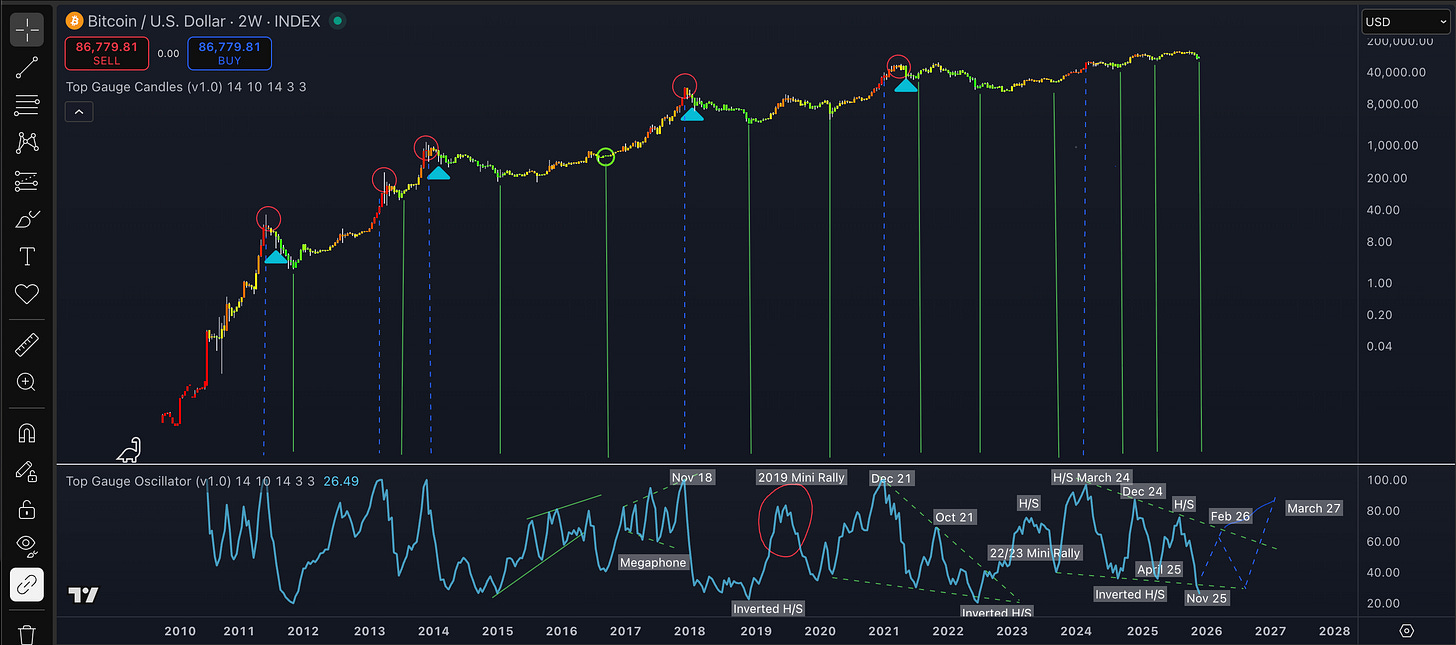Open the heart icons menu

(x=27, y=294)
